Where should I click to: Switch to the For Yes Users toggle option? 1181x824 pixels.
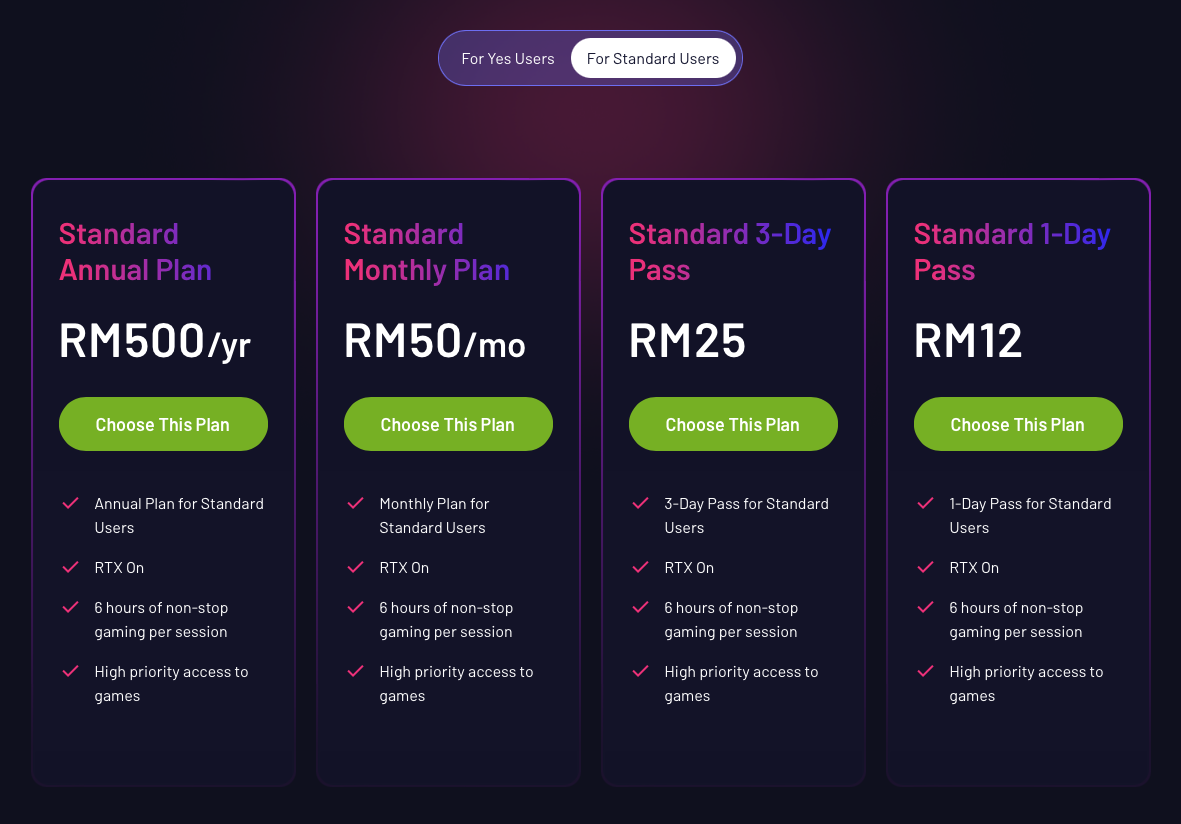pos(508,59)
